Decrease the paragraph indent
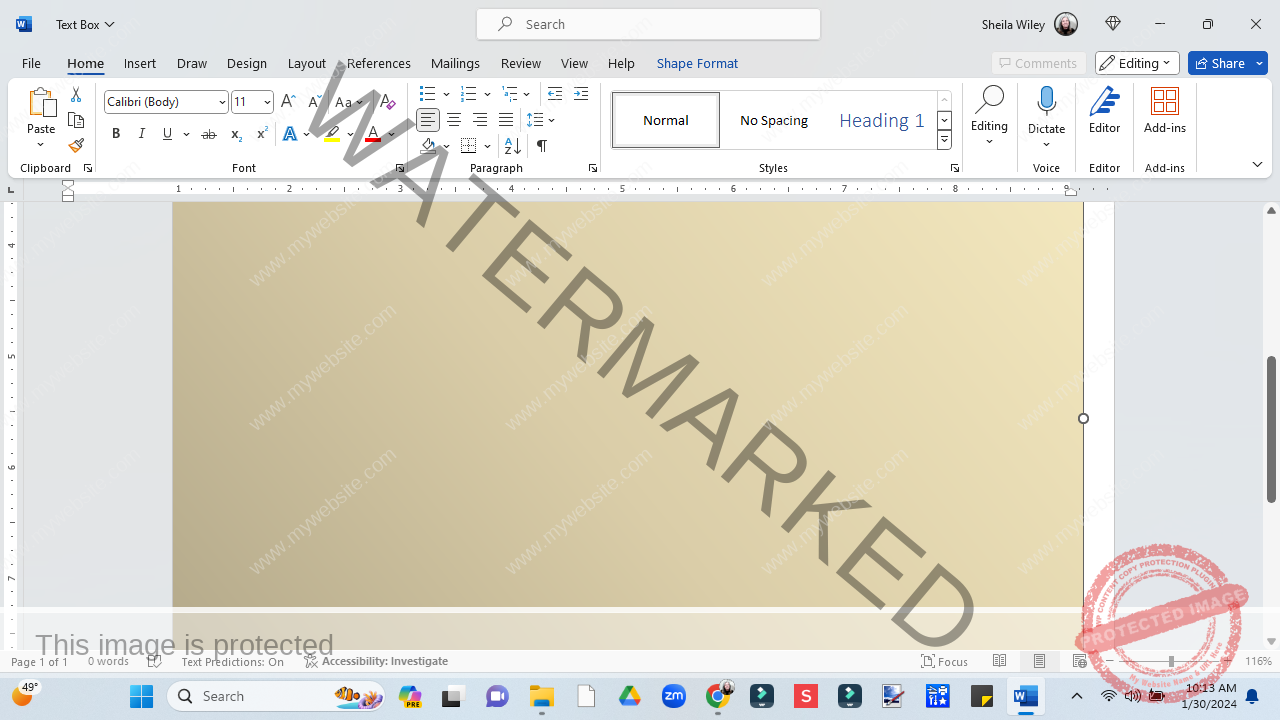The width and height of the screenshot is (1280, 720). pyautogui.click(x=555, y=94)
